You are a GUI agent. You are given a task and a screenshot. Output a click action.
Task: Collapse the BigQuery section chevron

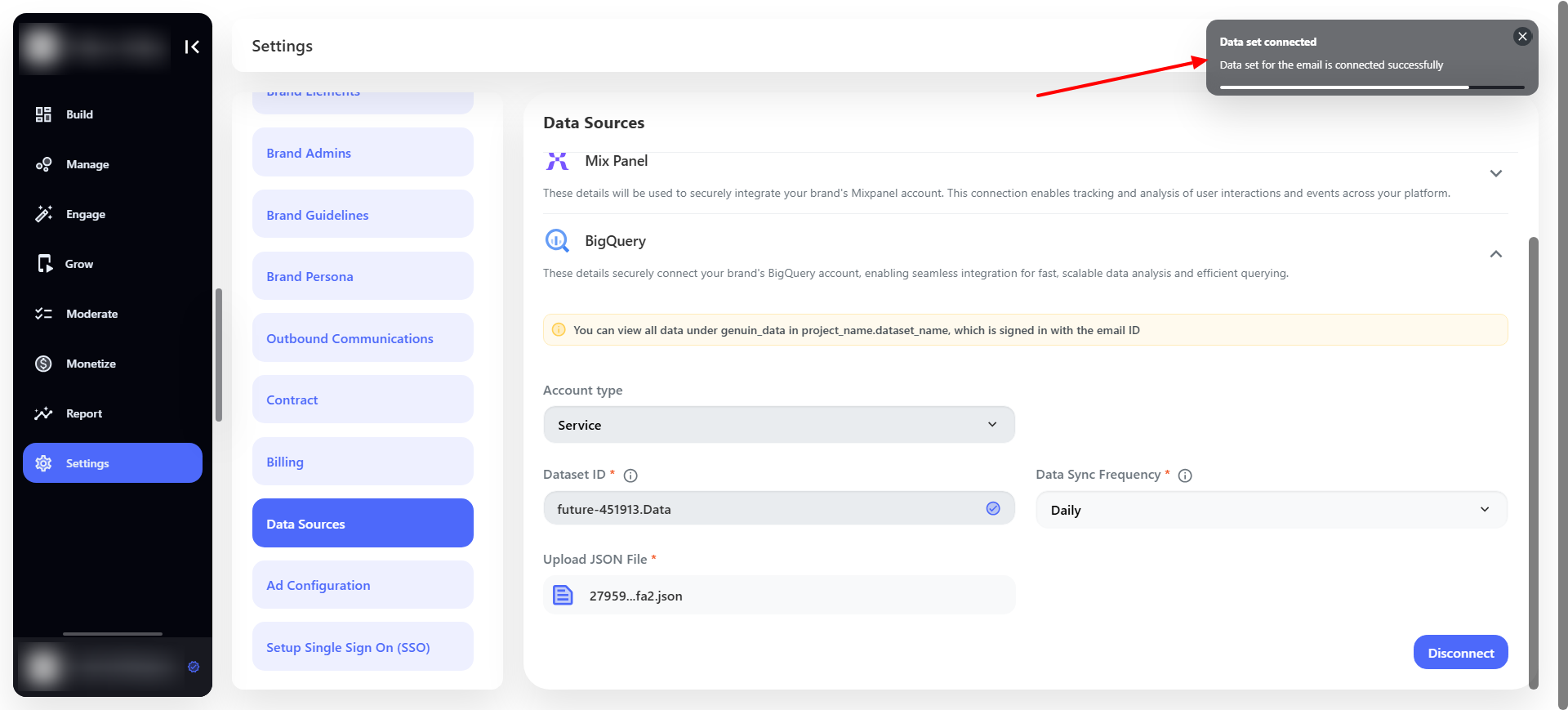[x=1496, y=254]
